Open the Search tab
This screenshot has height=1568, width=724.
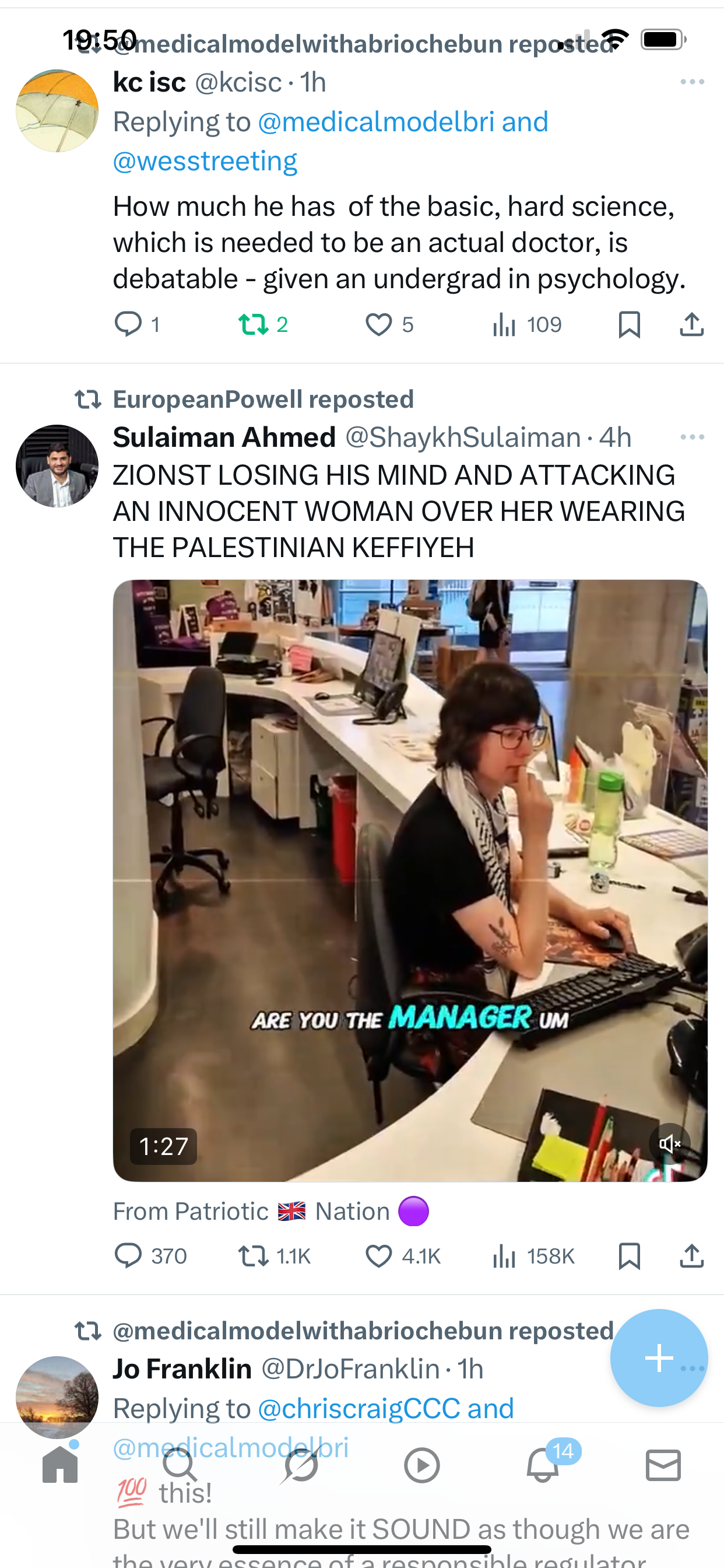coord(180,1465)
